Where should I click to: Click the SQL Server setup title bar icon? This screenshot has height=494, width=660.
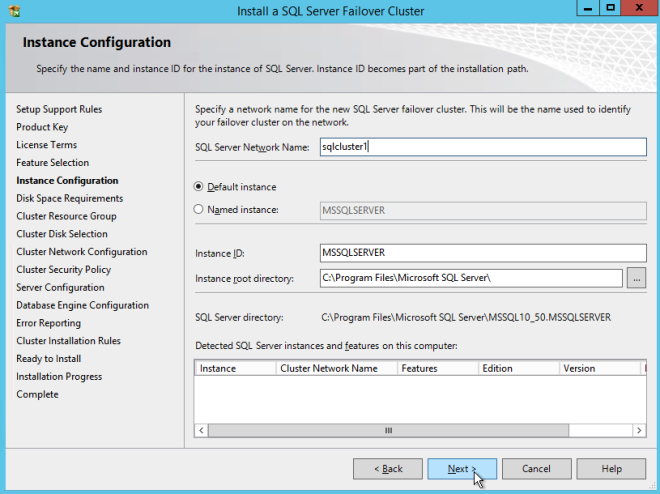point(14,11)
